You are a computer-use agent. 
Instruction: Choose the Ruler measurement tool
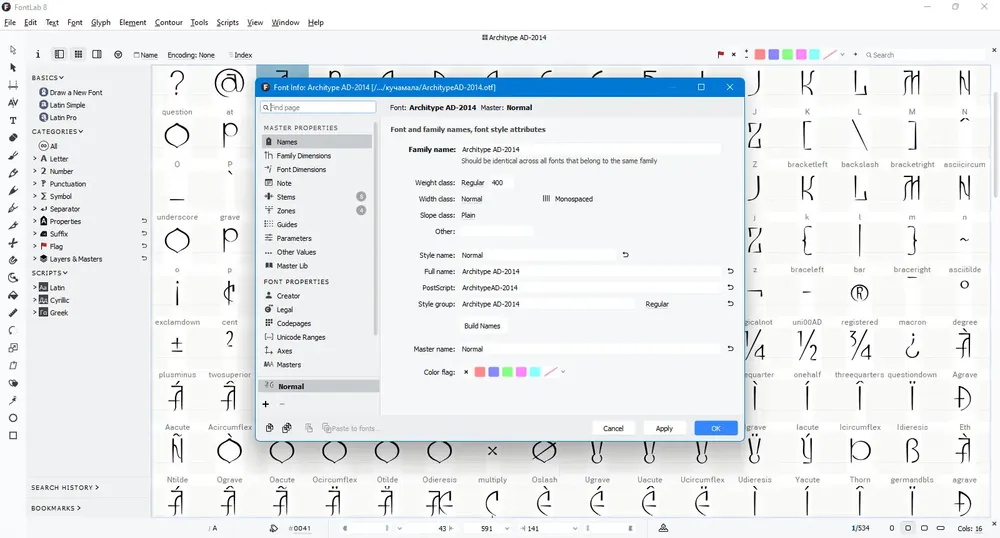tap(13, 313)
